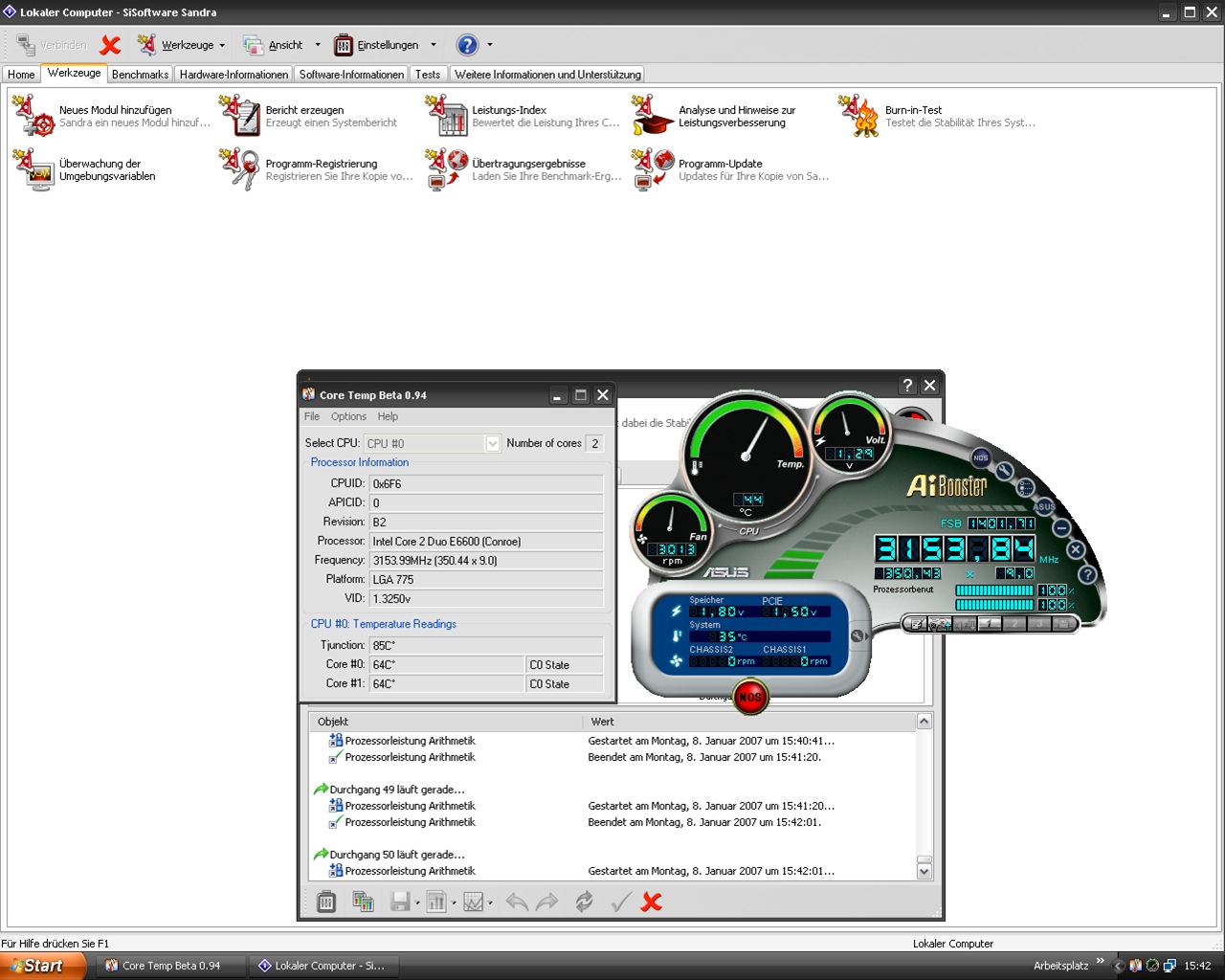Open the Bericht erzeugen tool
Viewport: 1225px width, 980px height.
308,117
